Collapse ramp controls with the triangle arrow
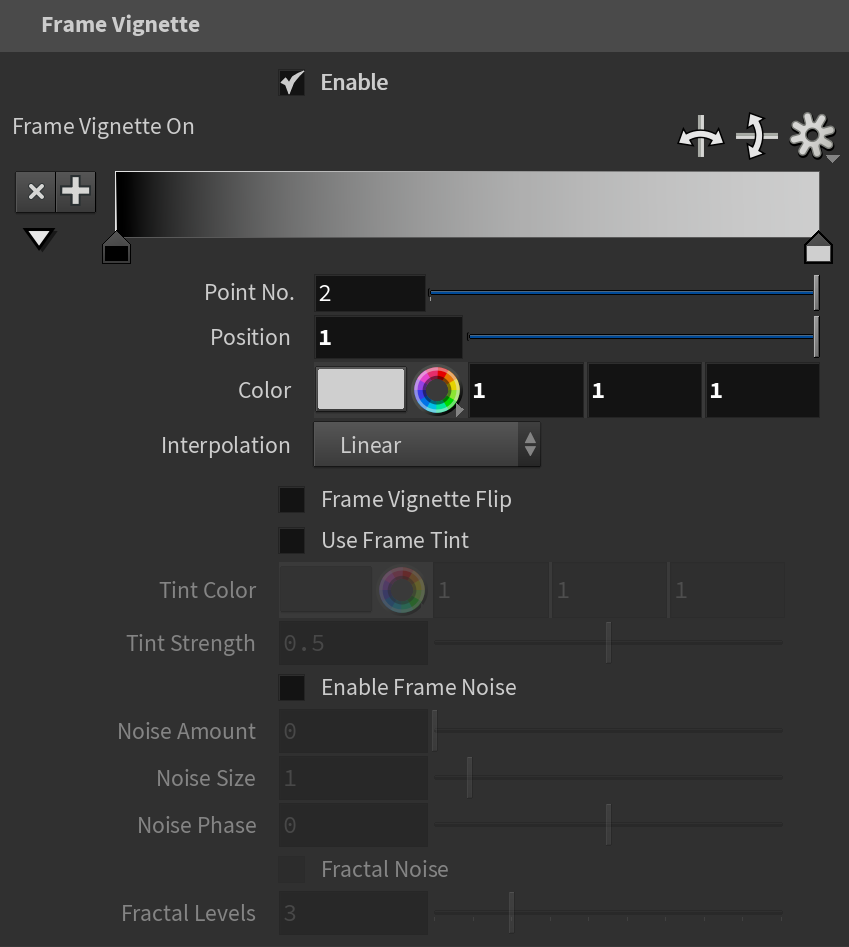Screen dimensions: 849x947 tap(39, 238)
